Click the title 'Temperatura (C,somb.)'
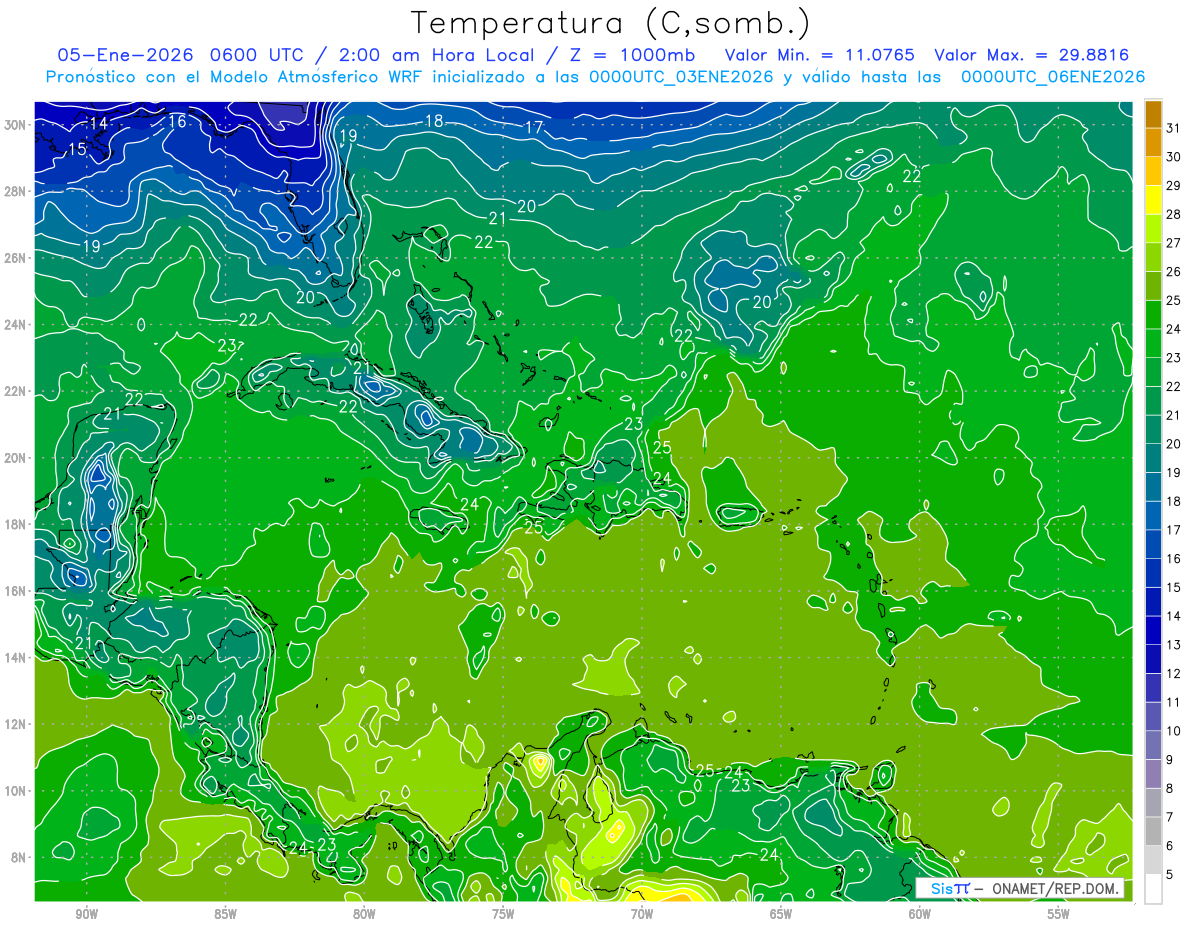The image size is (1200, 927). click(611, 23)
